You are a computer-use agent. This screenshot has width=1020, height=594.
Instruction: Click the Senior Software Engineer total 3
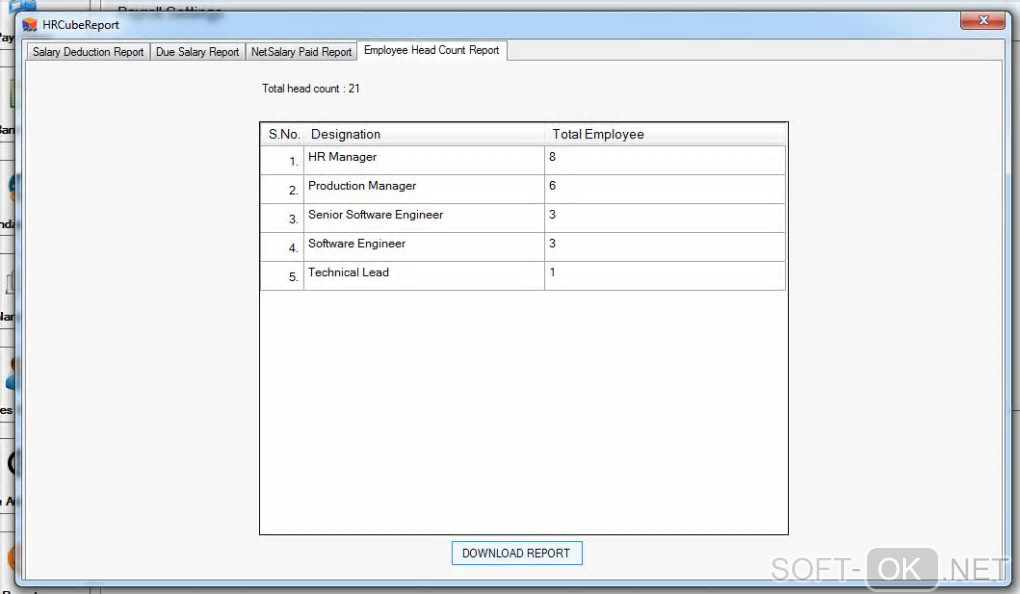665,218
